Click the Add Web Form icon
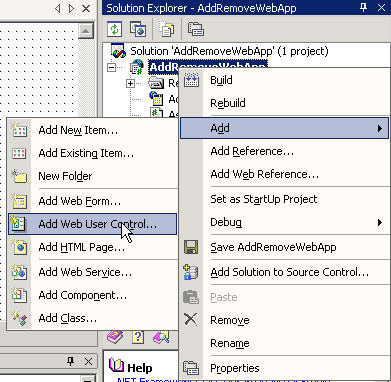Viewport: 391px width, 382px height. tap(19, 201)
